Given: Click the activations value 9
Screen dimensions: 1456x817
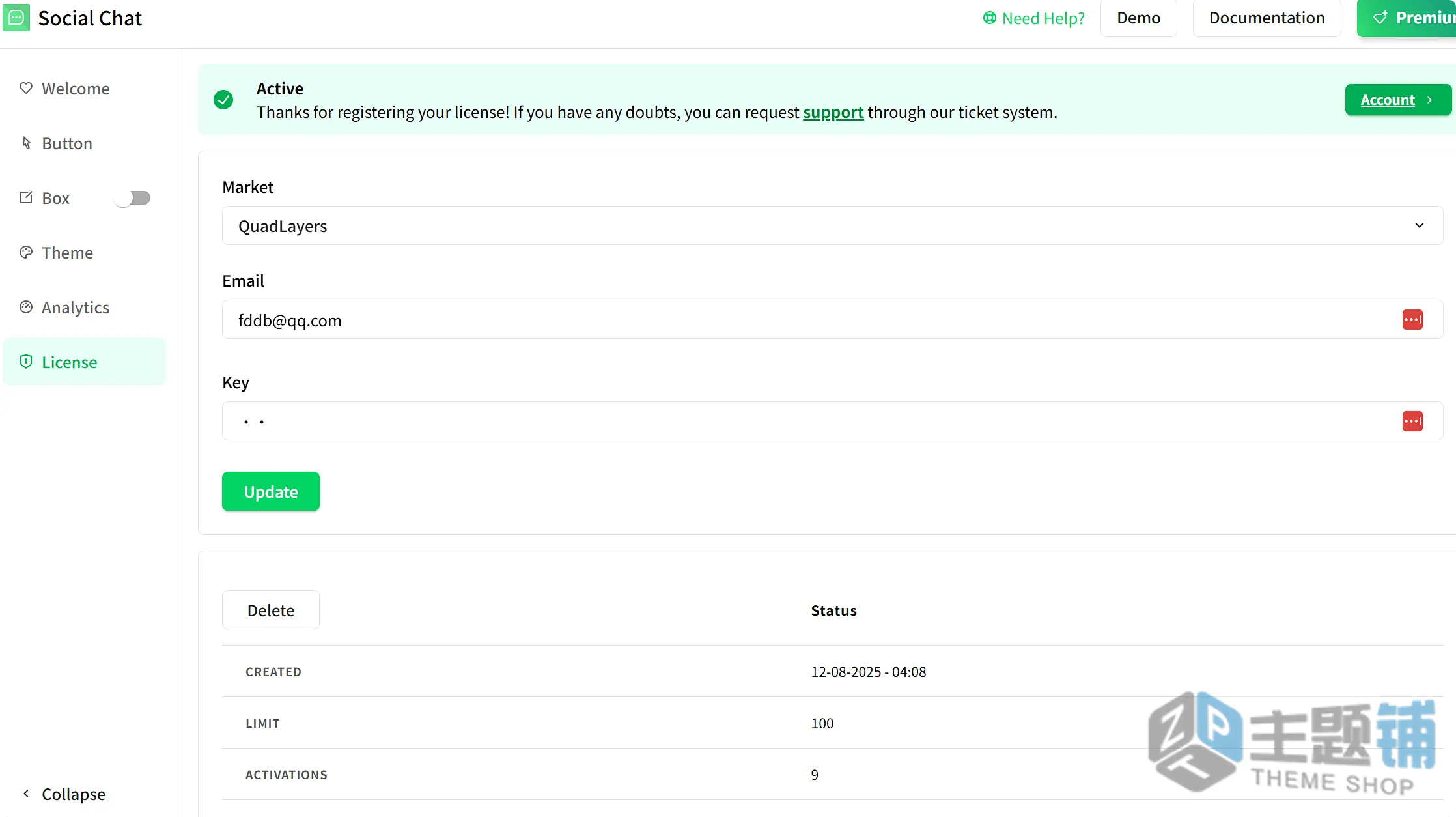Looking at the screenshot, I should tap(815, 775).
